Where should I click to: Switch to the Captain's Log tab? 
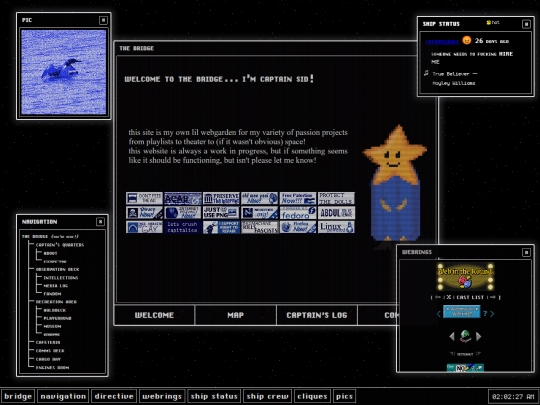[x=317, y=315]
